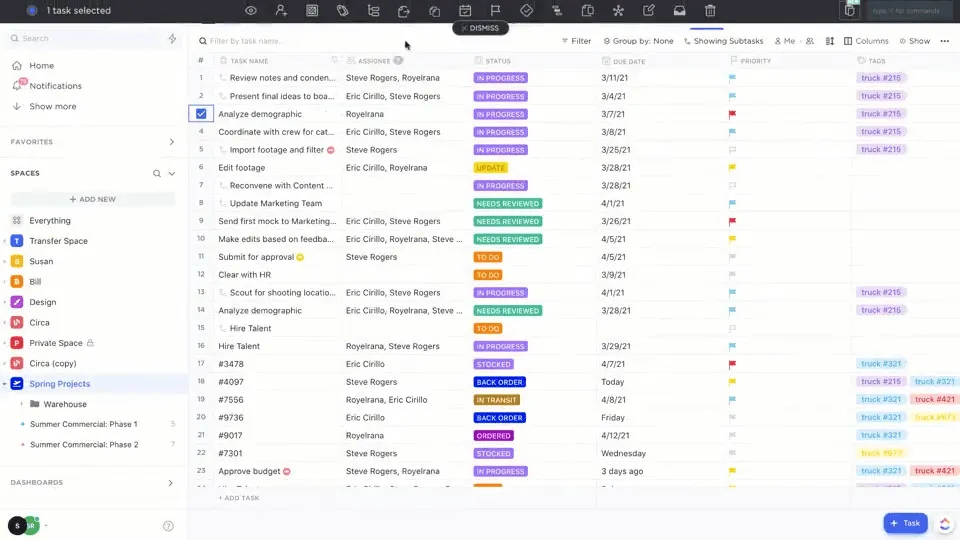Image resolution: width=960 pixels, height=540 pixels.
Task: Toggle the Me filter
Action: [x=785, y=41]
